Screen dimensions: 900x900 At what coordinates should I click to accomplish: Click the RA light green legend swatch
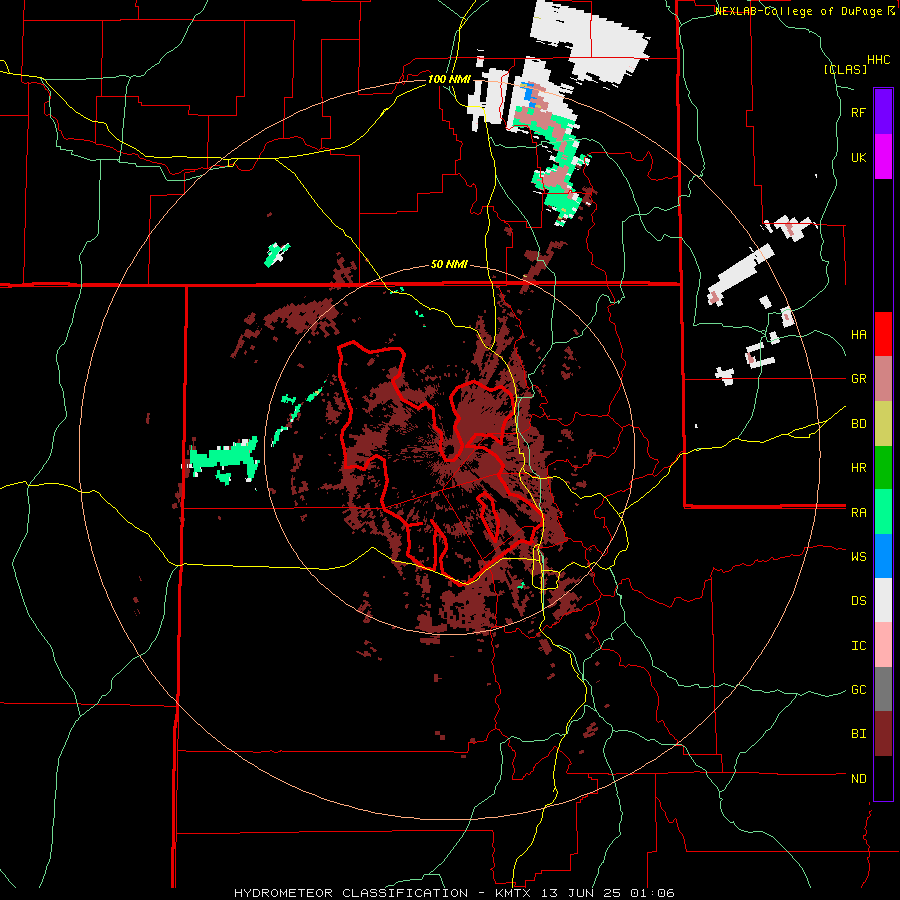(x=883, y=512)
